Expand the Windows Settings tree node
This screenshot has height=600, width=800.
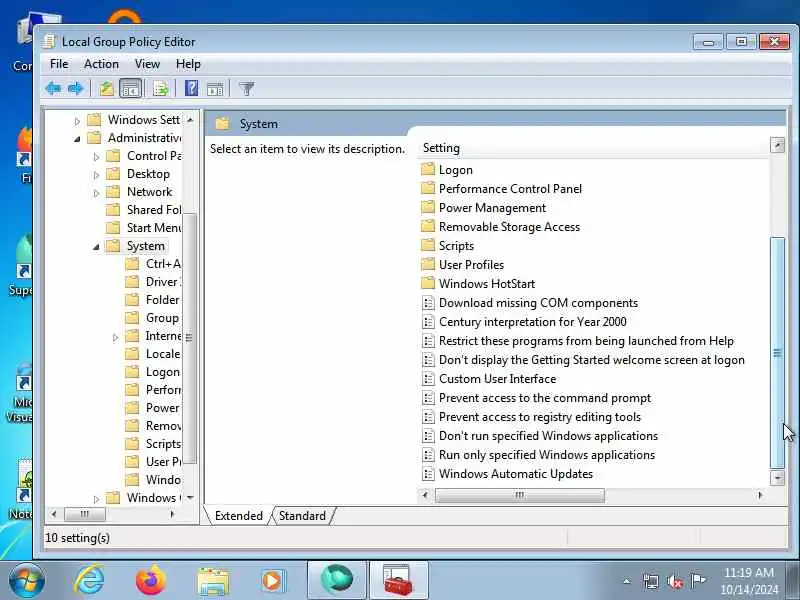[x=77, y=121]
